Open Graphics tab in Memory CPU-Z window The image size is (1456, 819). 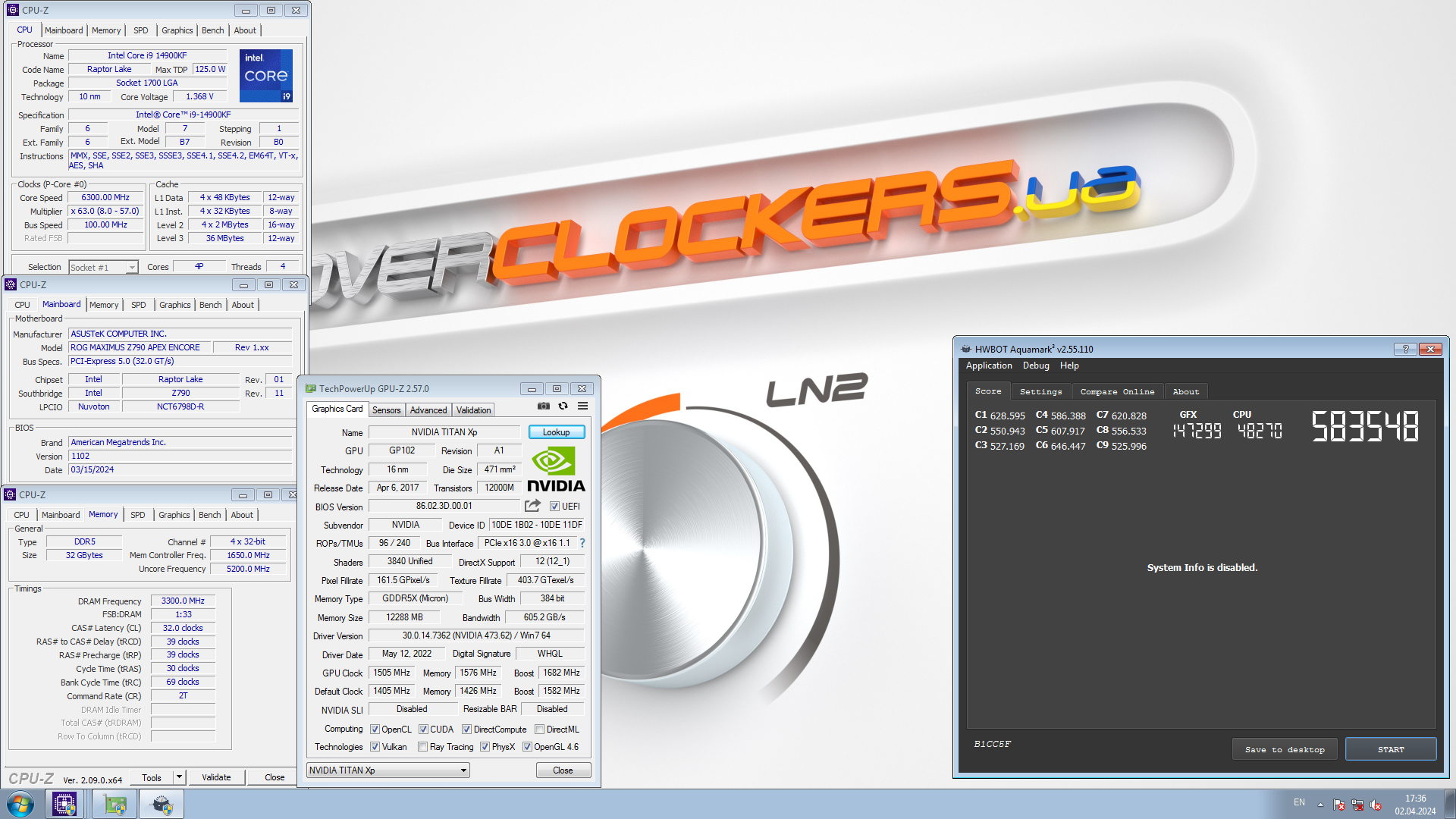174,515
